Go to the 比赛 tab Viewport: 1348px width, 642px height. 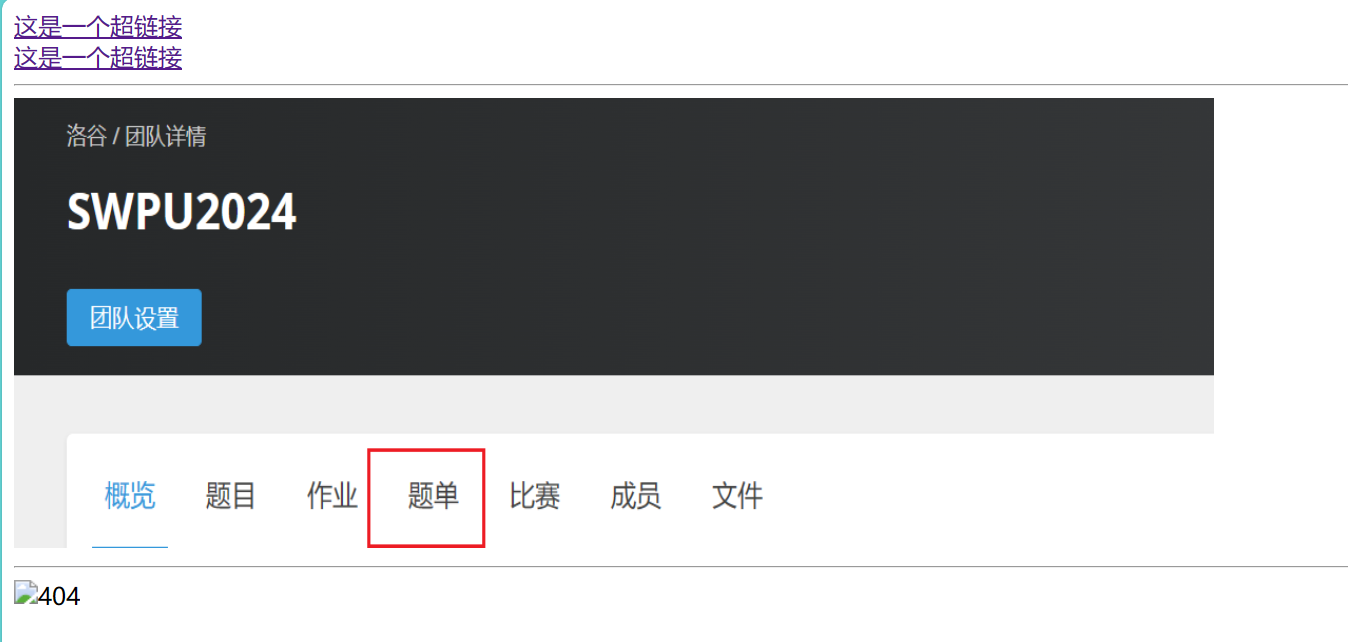coord(535,496)
